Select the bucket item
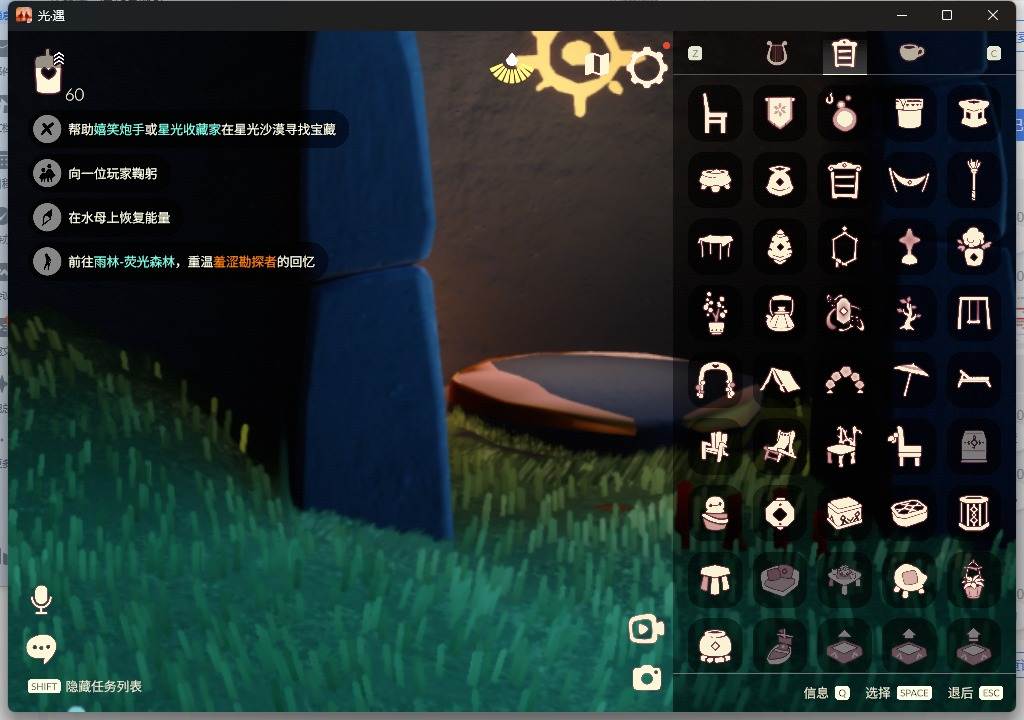The height and width of the screenshot is (720, 1024). [x=909, y=113]
